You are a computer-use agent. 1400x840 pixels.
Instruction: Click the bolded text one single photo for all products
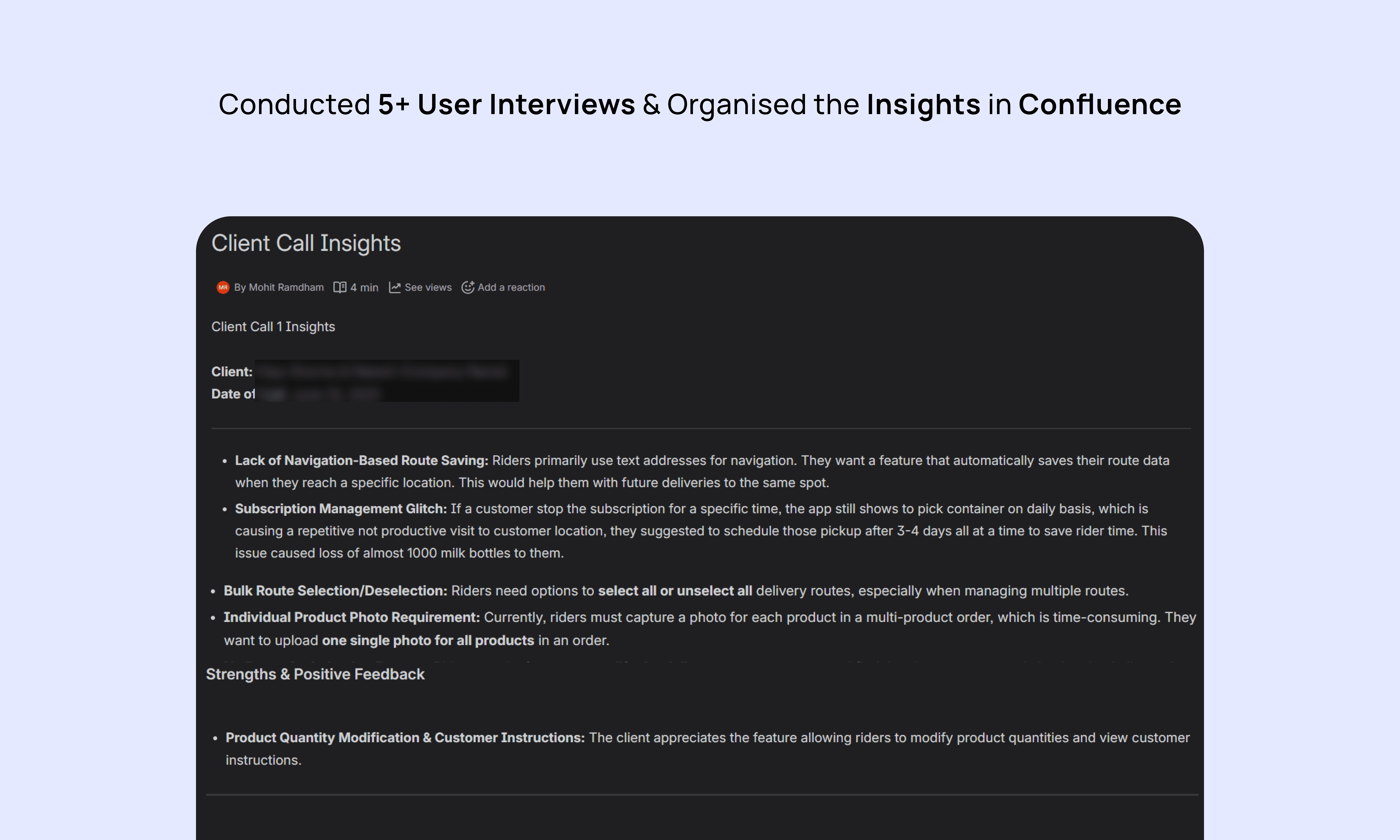pyautogui.click(x=427, y=640)
